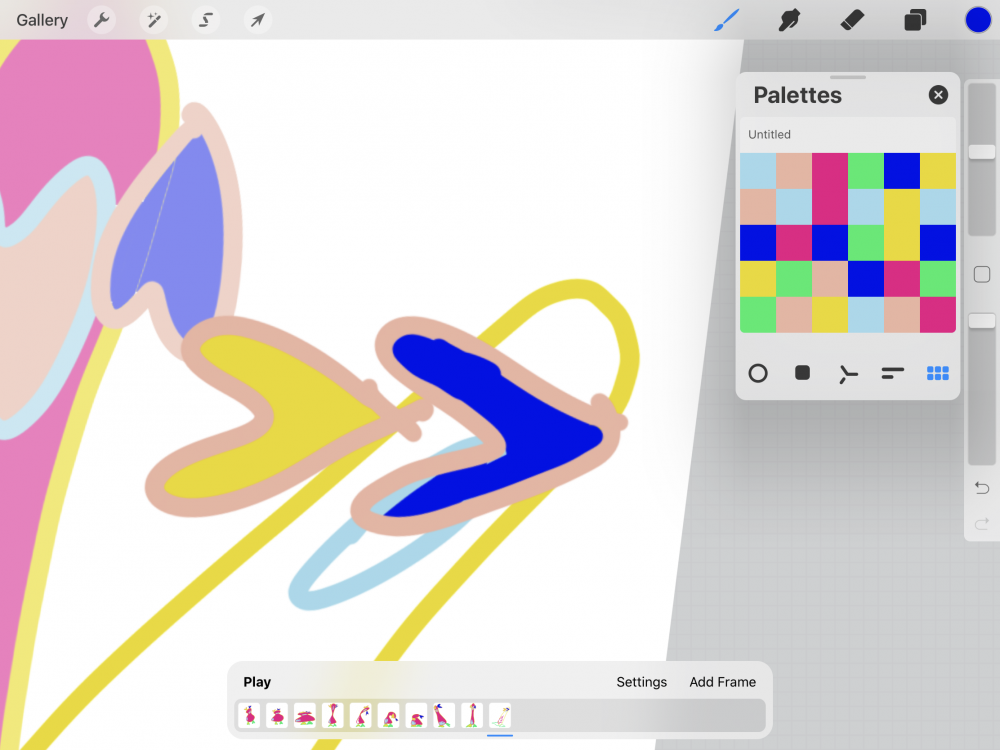Switch to the Disc color tab
This screenshot has height=750, width=1000.
tap(758, 373)
